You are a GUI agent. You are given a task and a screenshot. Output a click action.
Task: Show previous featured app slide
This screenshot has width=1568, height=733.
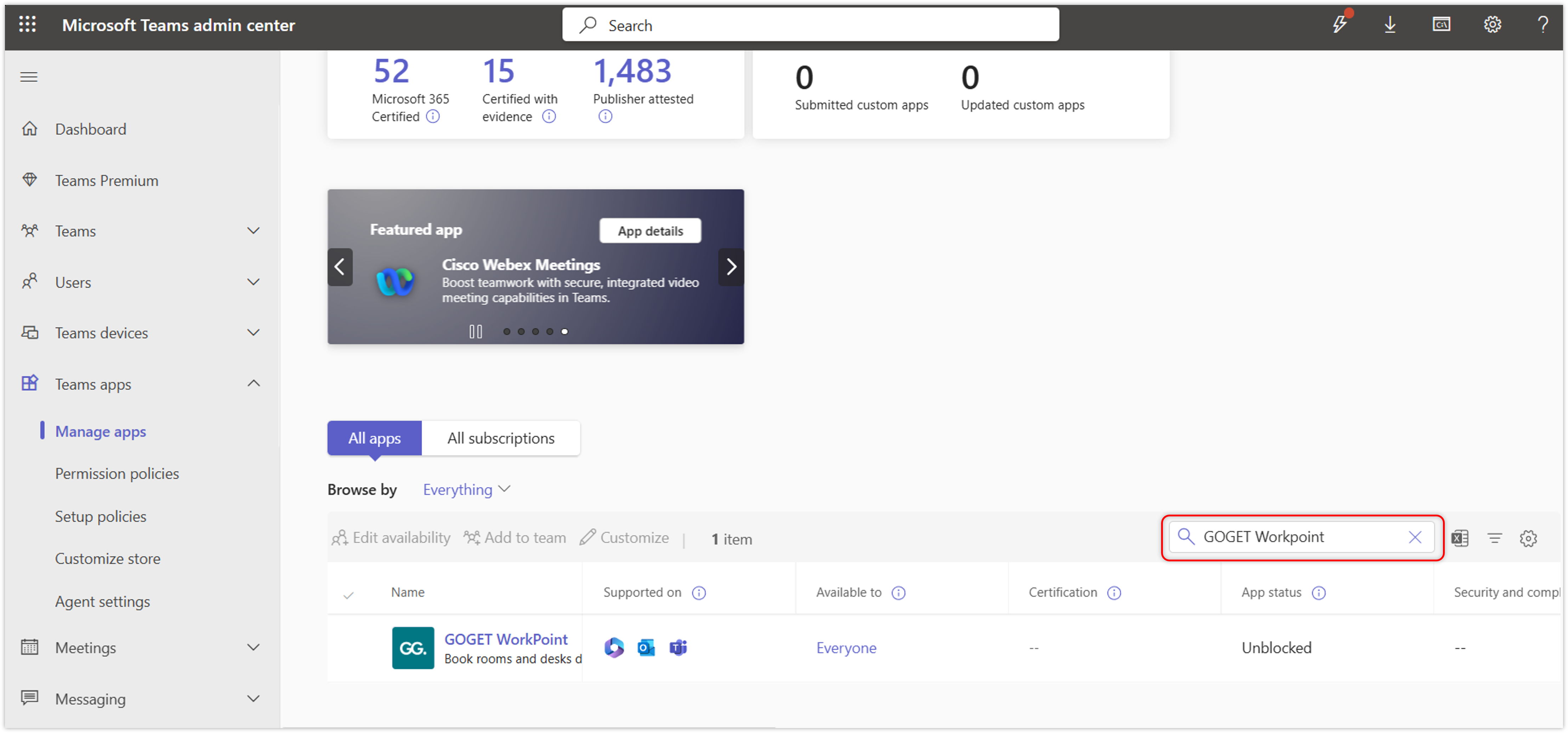[340, 267]
